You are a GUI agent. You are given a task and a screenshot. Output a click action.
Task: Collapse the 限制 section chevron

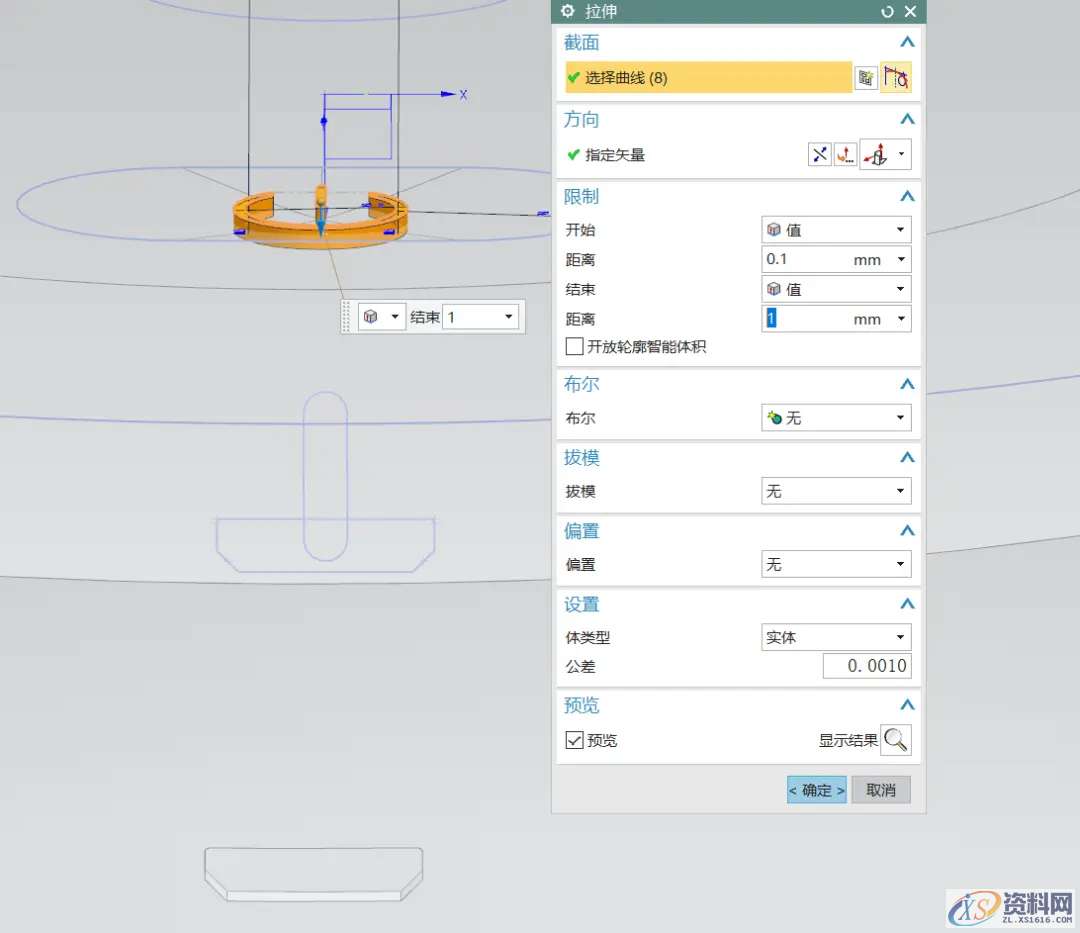pos(907,196)
